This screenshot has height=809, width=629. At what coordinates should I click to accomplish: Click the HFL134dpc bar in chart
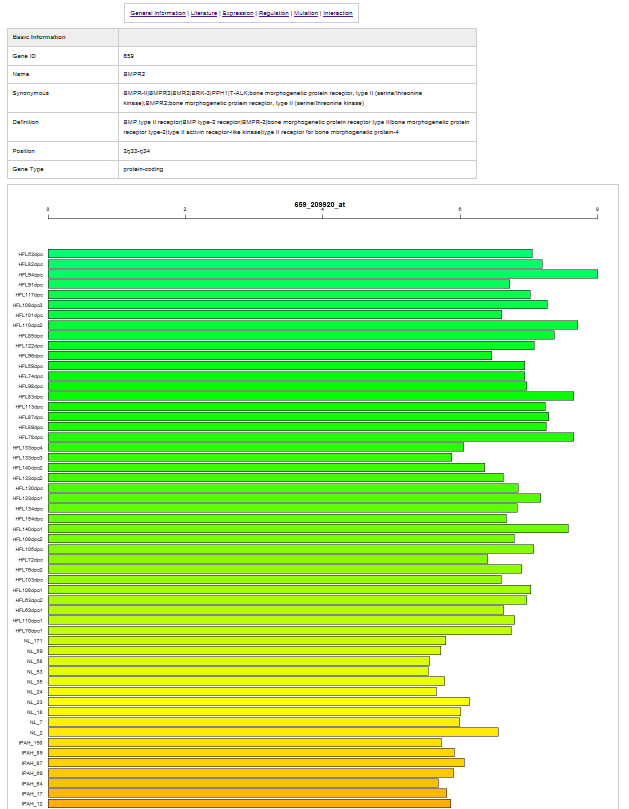[x=282, y=508]
